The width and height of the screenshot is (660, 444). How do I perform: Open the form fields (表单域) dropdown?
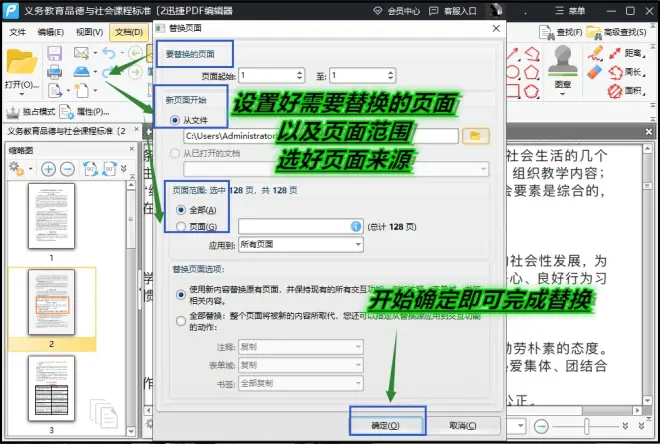pyautogui.click(x=301, y=365)
